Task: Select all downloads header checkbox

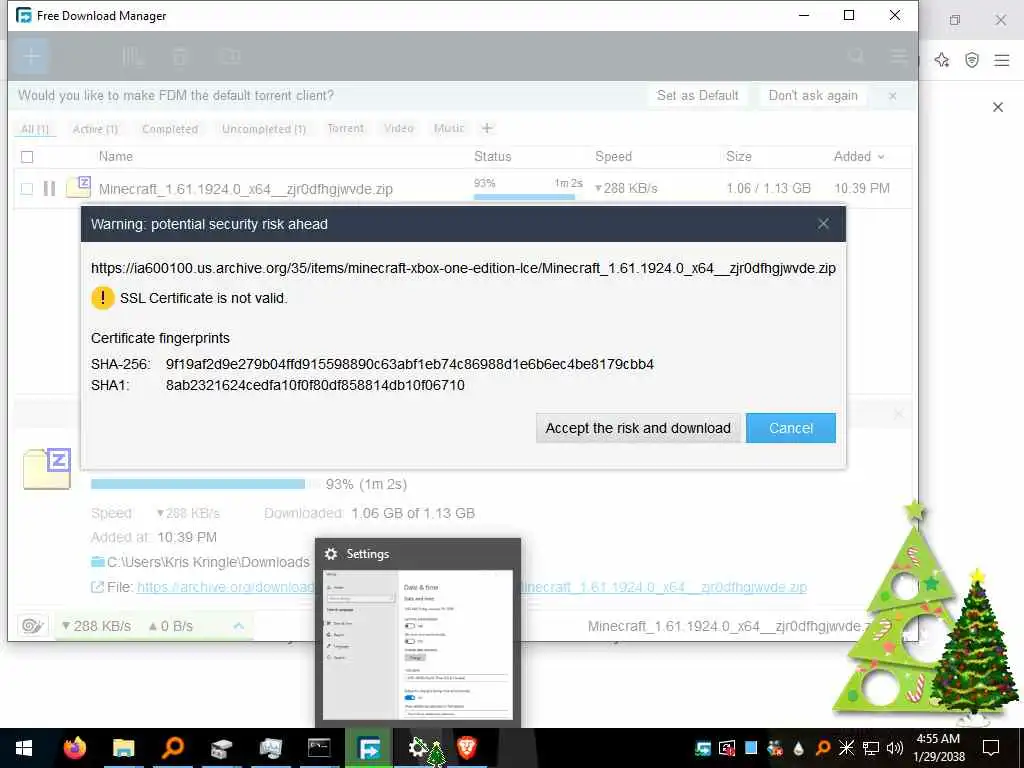Action: coord(27,157)
